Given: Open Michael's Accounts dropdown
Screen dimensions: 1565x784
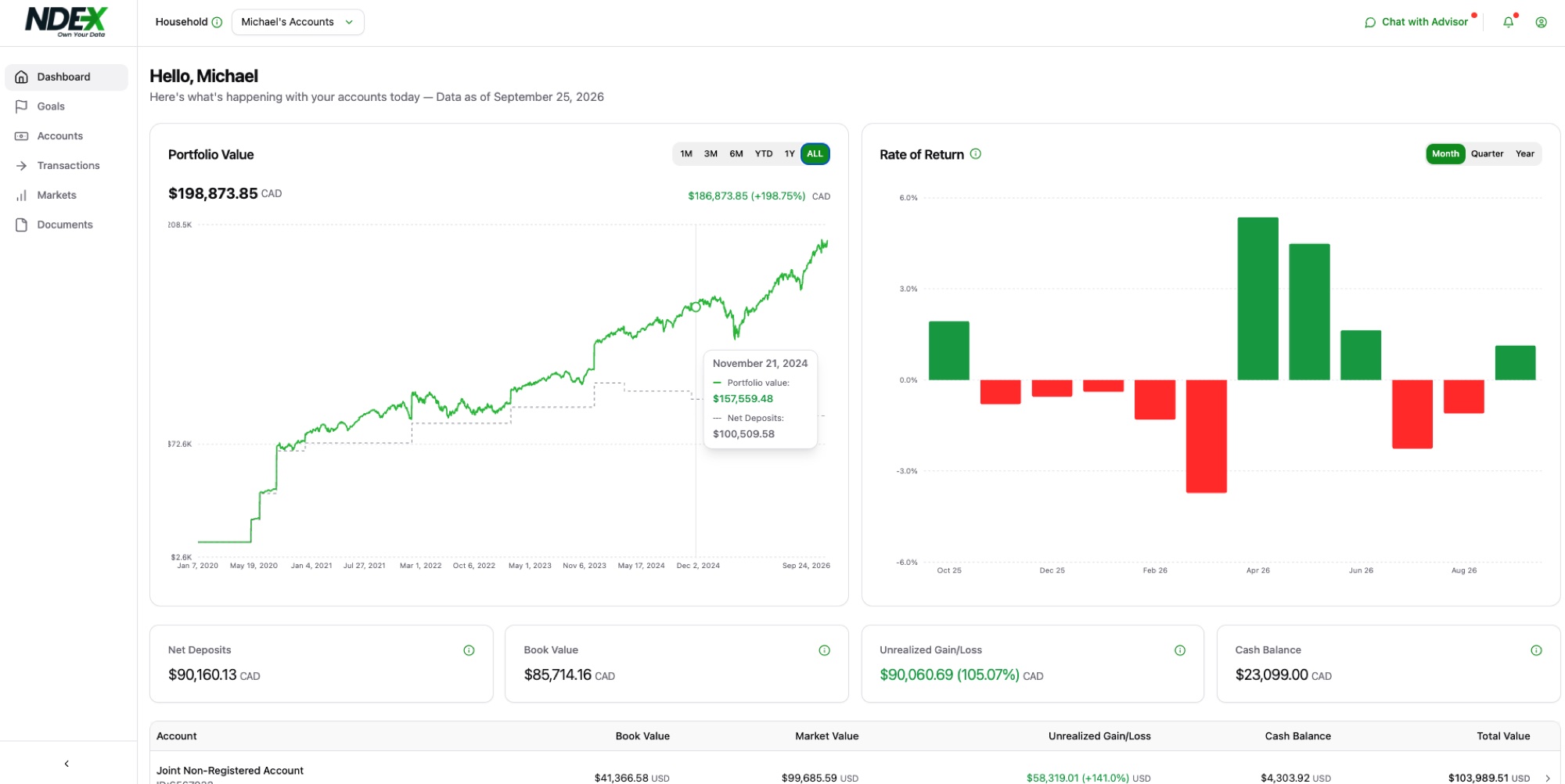Looking at the screenshot, I should tap(298, 23).
